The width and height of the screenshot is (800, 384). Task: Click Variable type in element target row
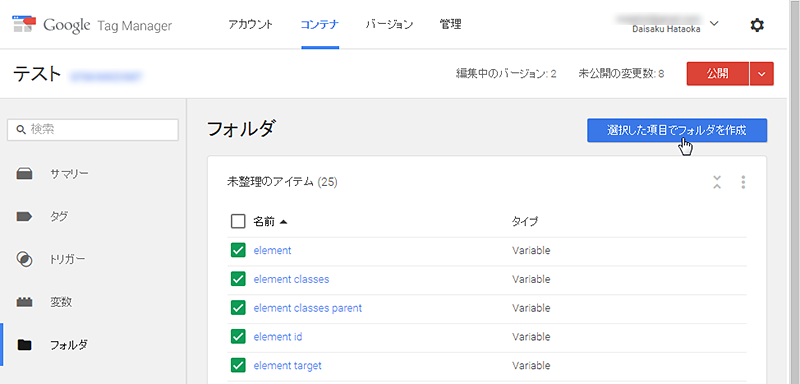click(x=532, y=366)
